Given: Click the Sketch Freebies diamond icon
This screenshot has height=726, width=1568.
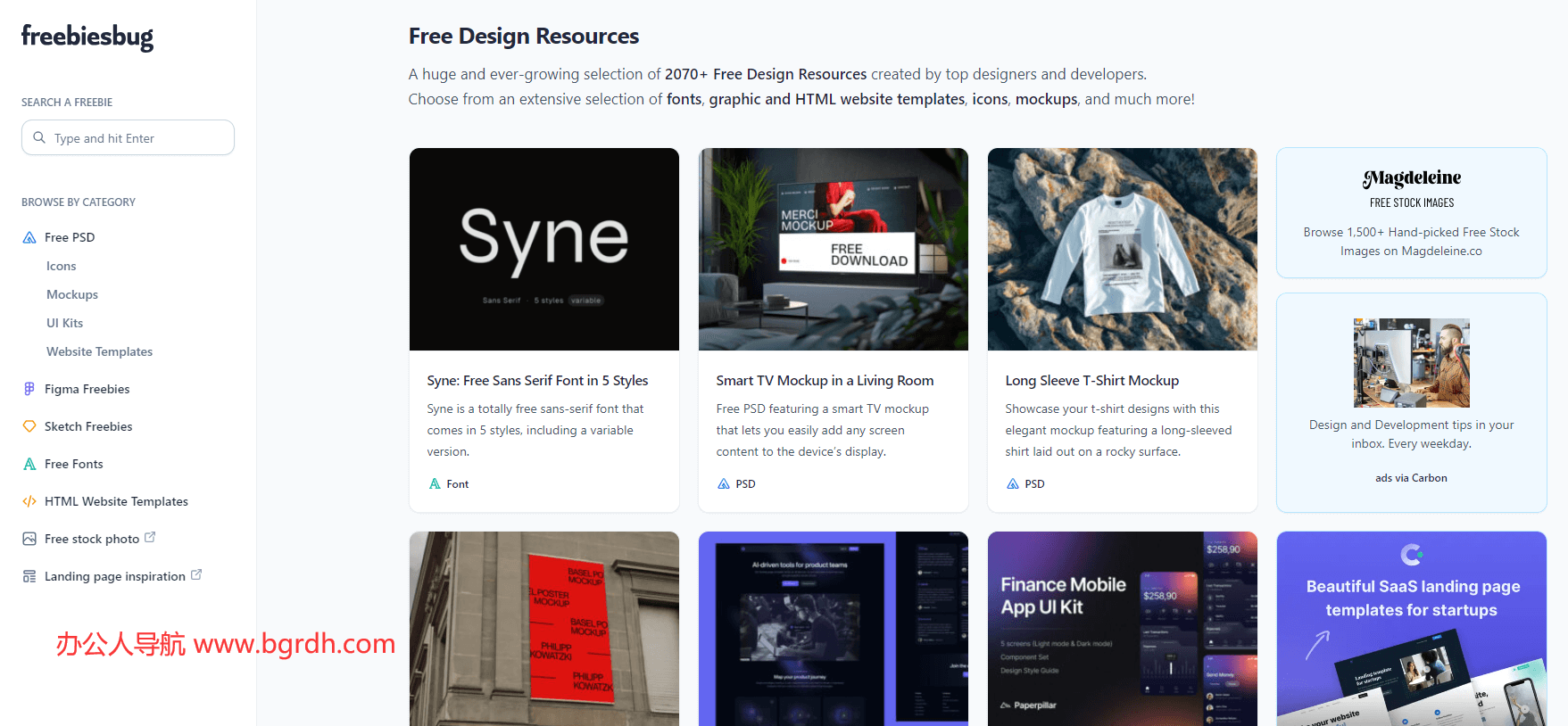Looking at the screenshot, I should pyautogui.click(x=29, y=426).
